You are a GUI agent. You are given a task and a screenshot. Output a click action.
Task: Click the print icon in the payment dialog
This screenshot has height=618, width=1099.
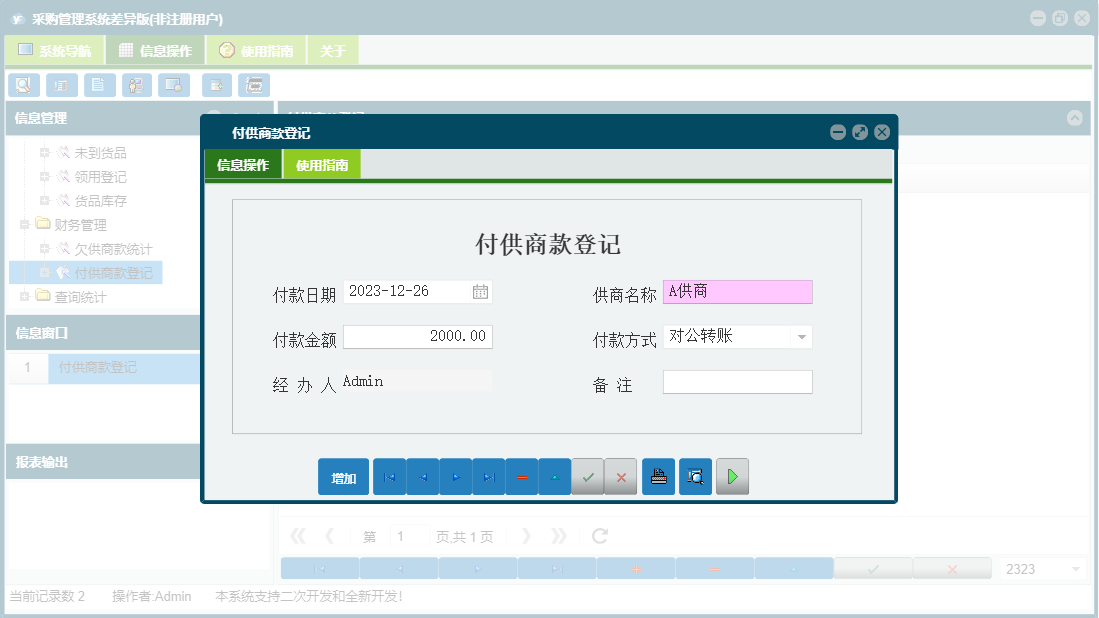(658, 477)
